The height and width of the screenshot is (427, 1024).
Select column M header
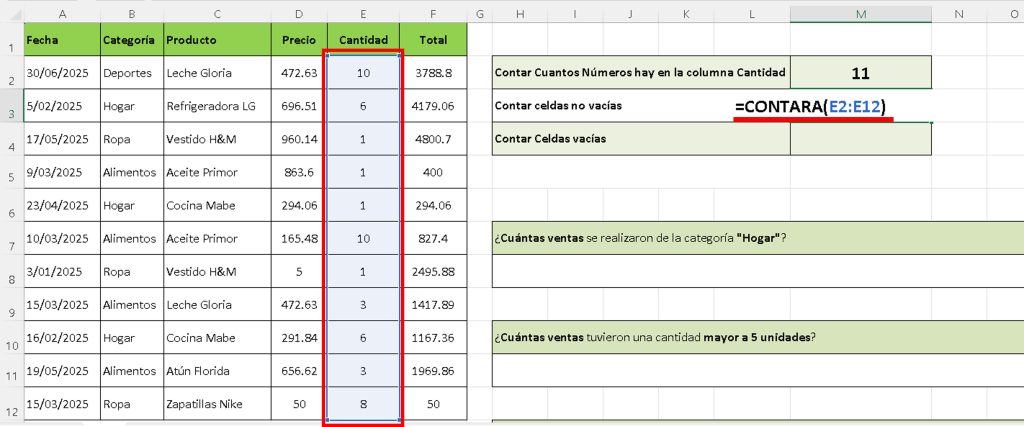[860, 13]
